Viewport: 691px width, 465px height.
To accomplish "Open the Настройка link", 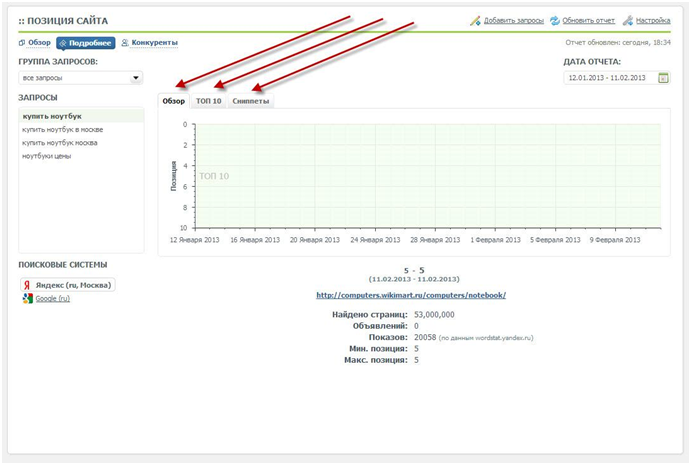I will click(x=653, y=21).
